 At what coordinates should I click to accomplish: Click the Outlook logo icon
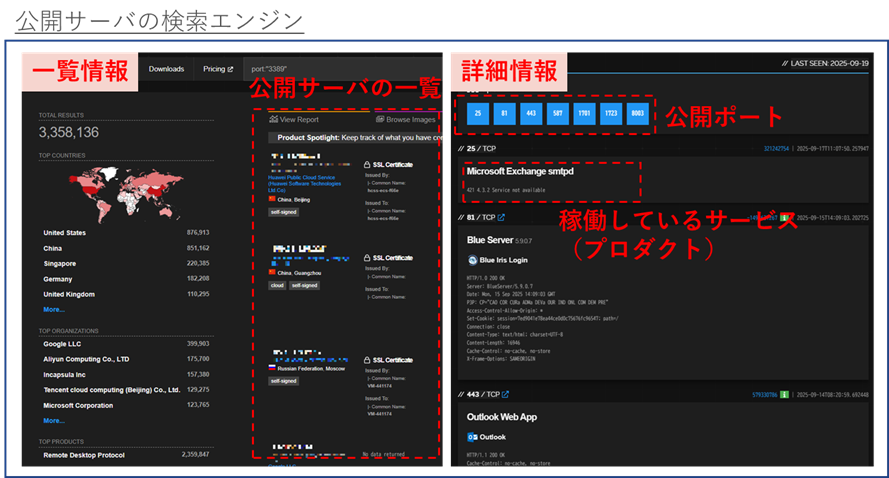coord(472,437)
